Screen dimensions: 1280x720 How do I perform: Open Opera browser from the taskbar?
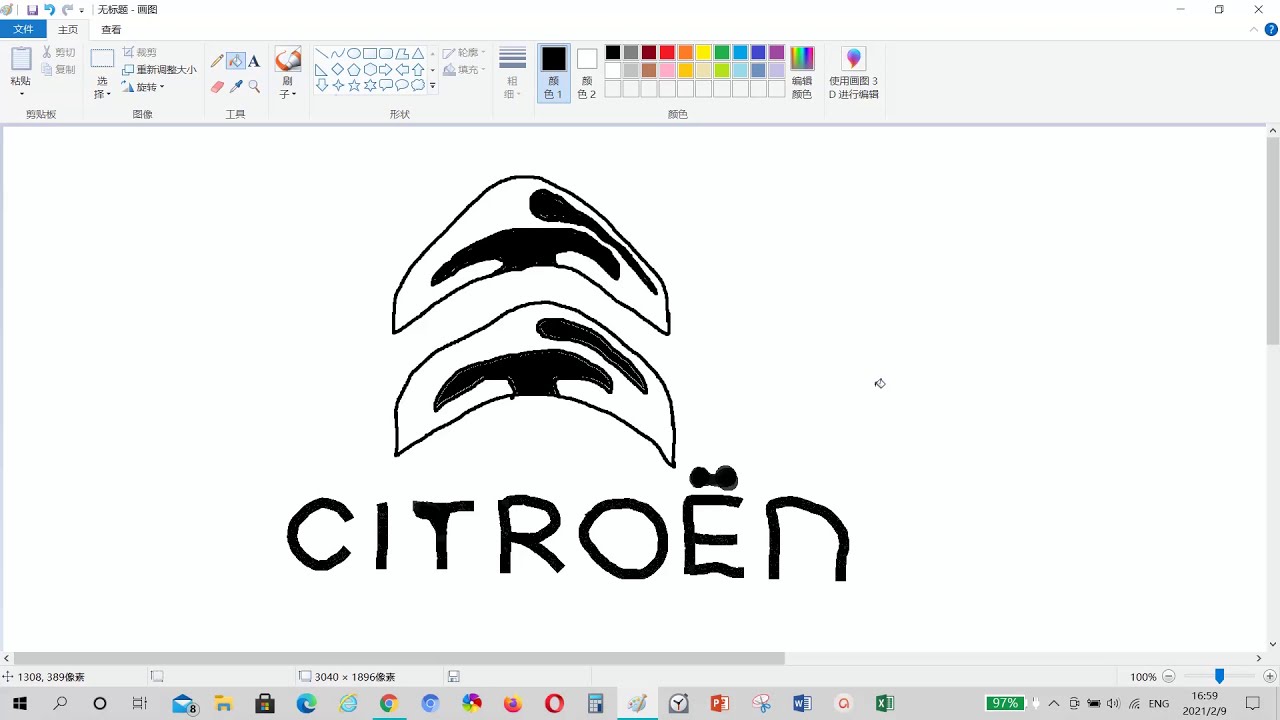[554, 704]
